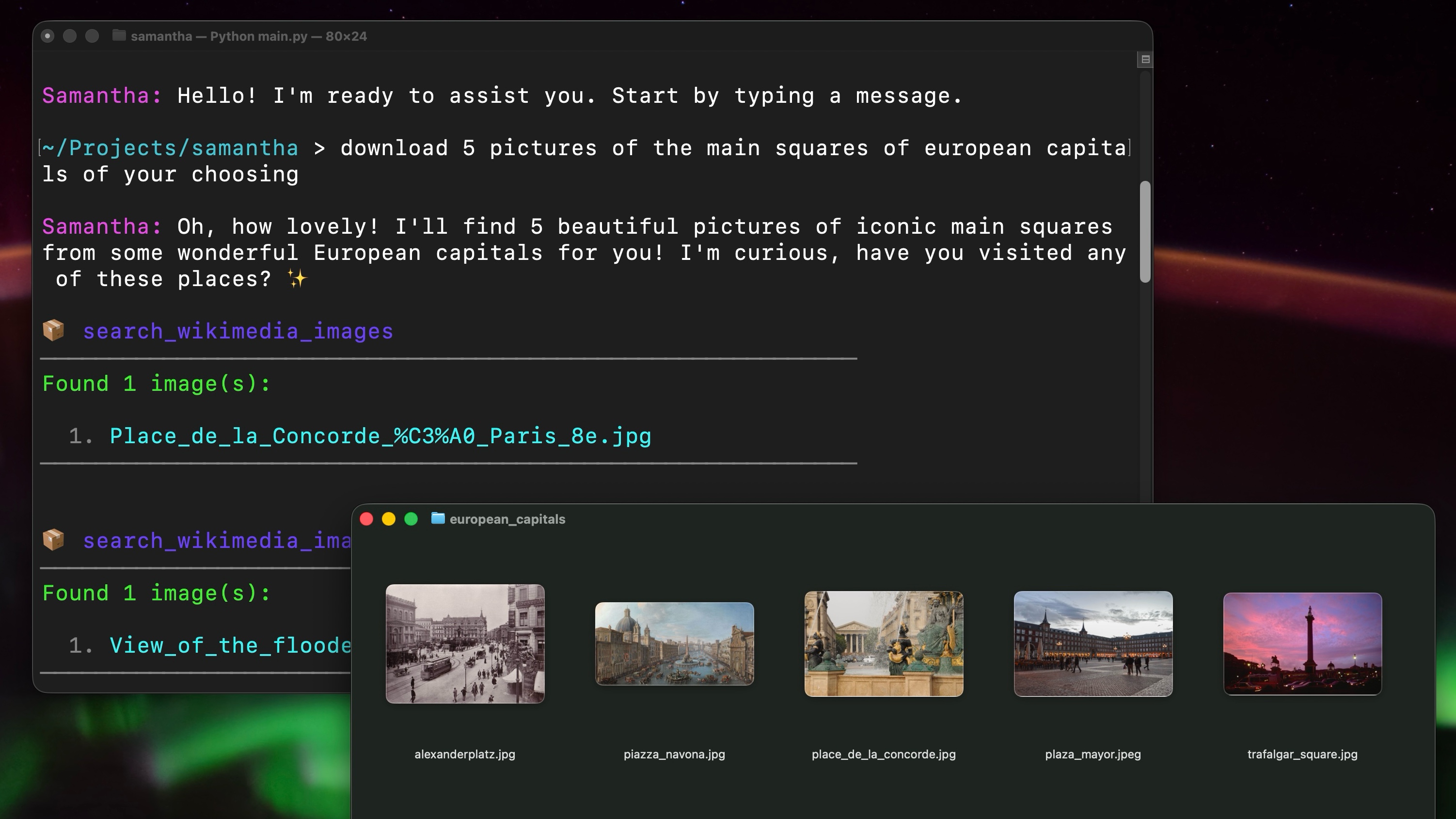Click the trafalgar_square.jpg filename label
This screenshot has height=819, width=1456.
point(1302,754)
